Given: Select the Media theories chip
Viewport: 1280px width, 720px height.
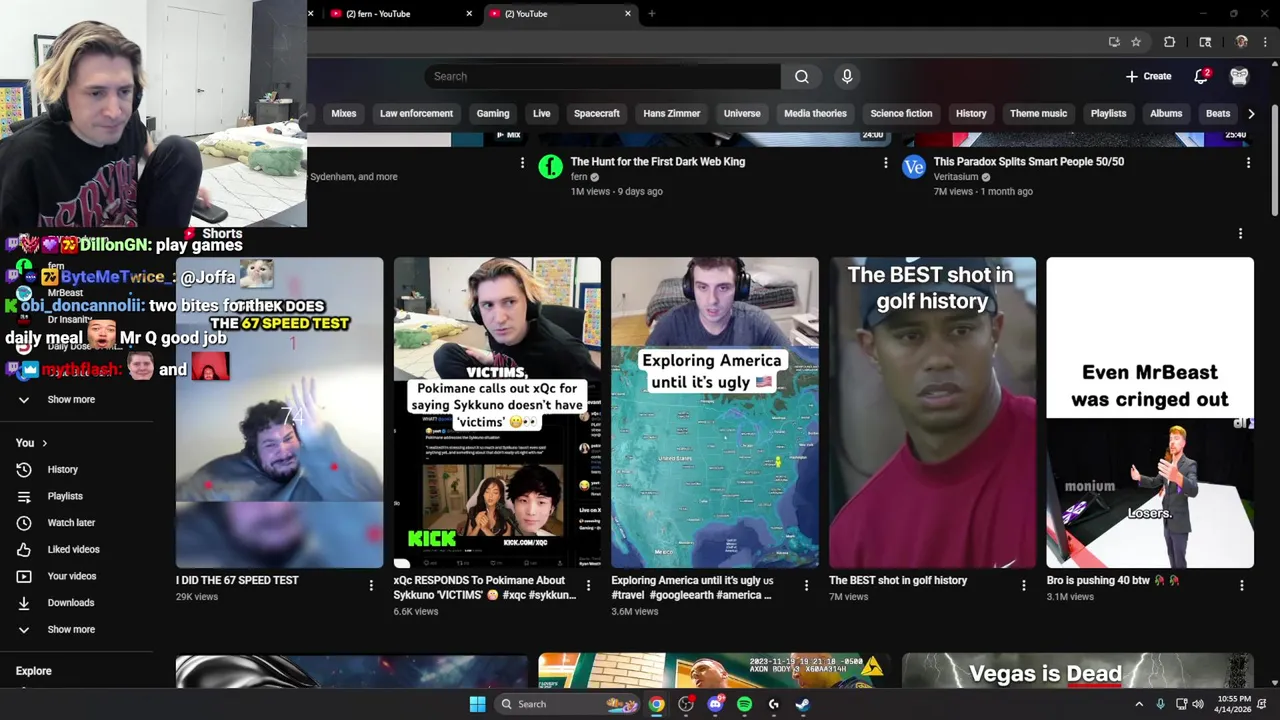Looking at the screenshot, I should point(815,113).
